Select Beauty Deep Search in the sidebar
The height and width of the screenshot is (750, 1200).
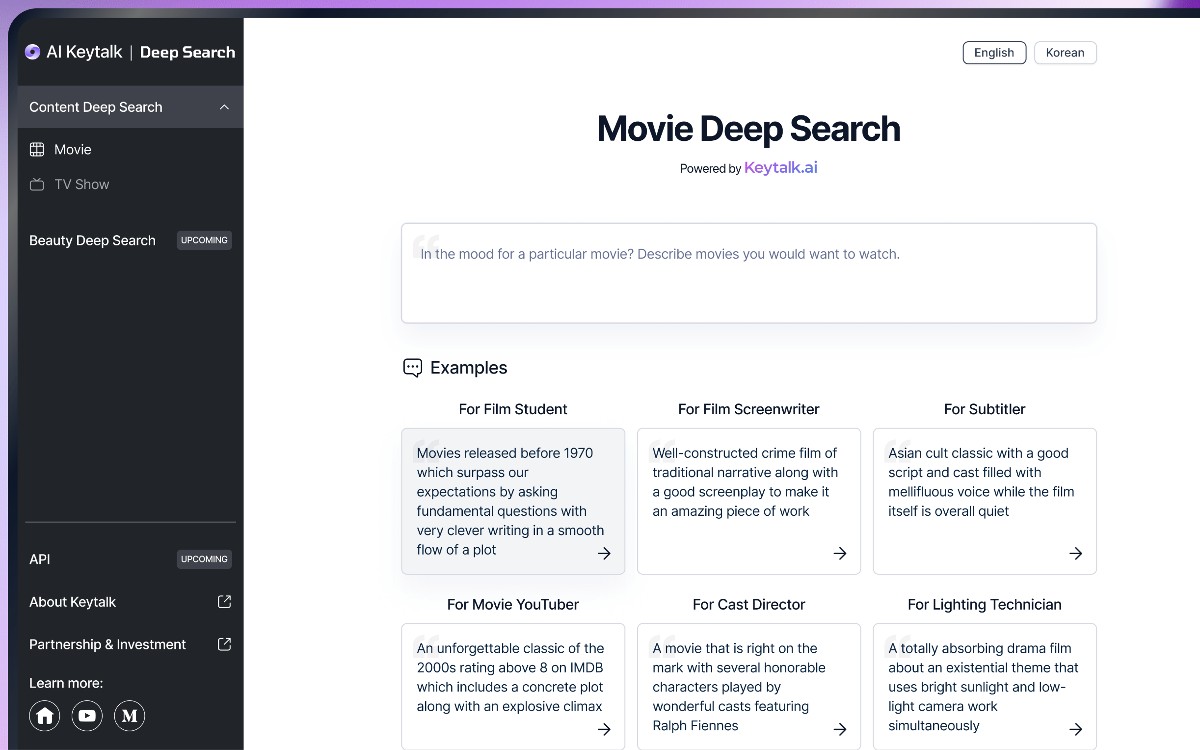pos(92,240)
